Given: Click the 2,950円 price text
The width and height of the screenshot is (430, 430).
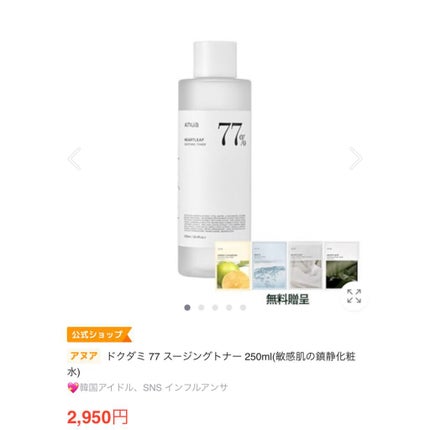Looking at the screenshot, I should [x=97, y=417].
